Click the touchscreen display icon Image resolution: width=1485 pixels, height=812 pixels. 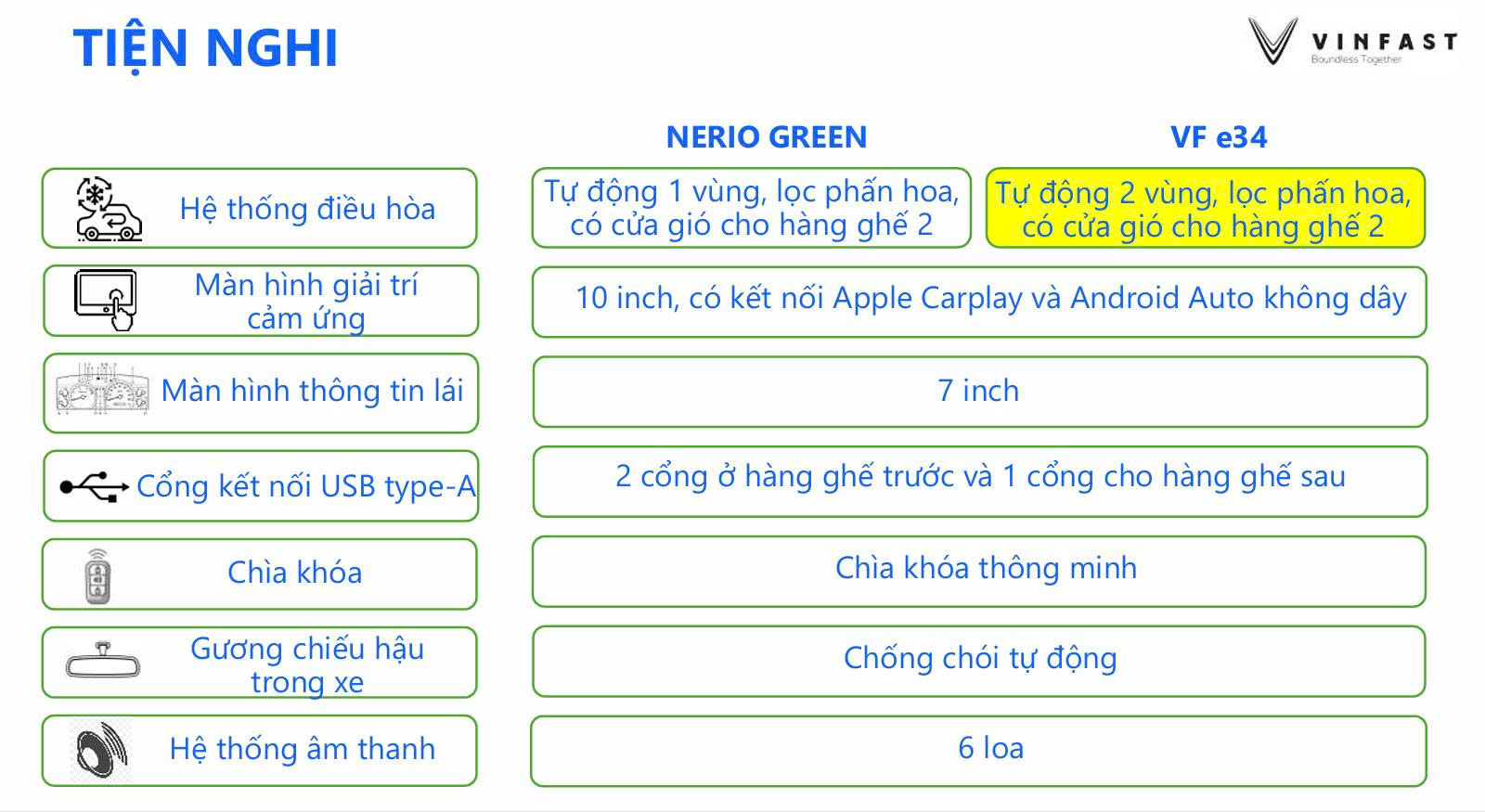point(106,301)
